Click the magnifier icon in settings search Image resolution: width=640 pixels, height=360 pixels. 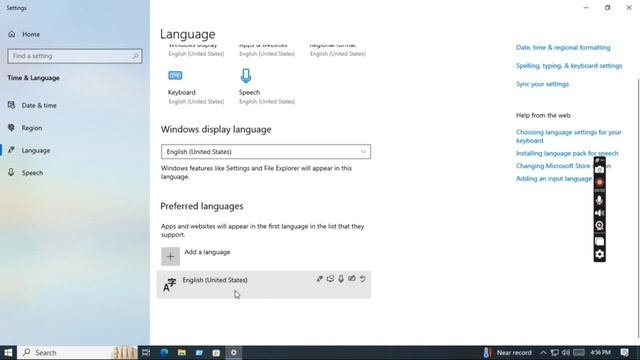pyautogui.click(x=136, y=56)
